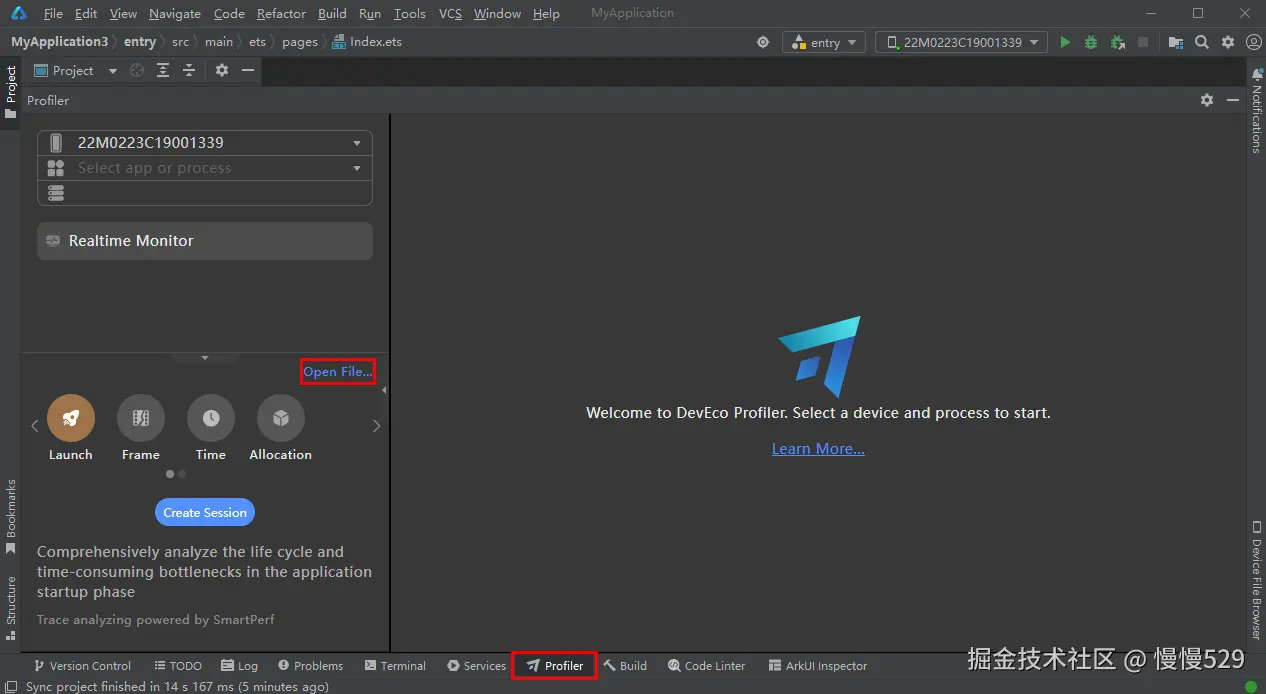
Task: Select the Time template icon
Action: 211,418
